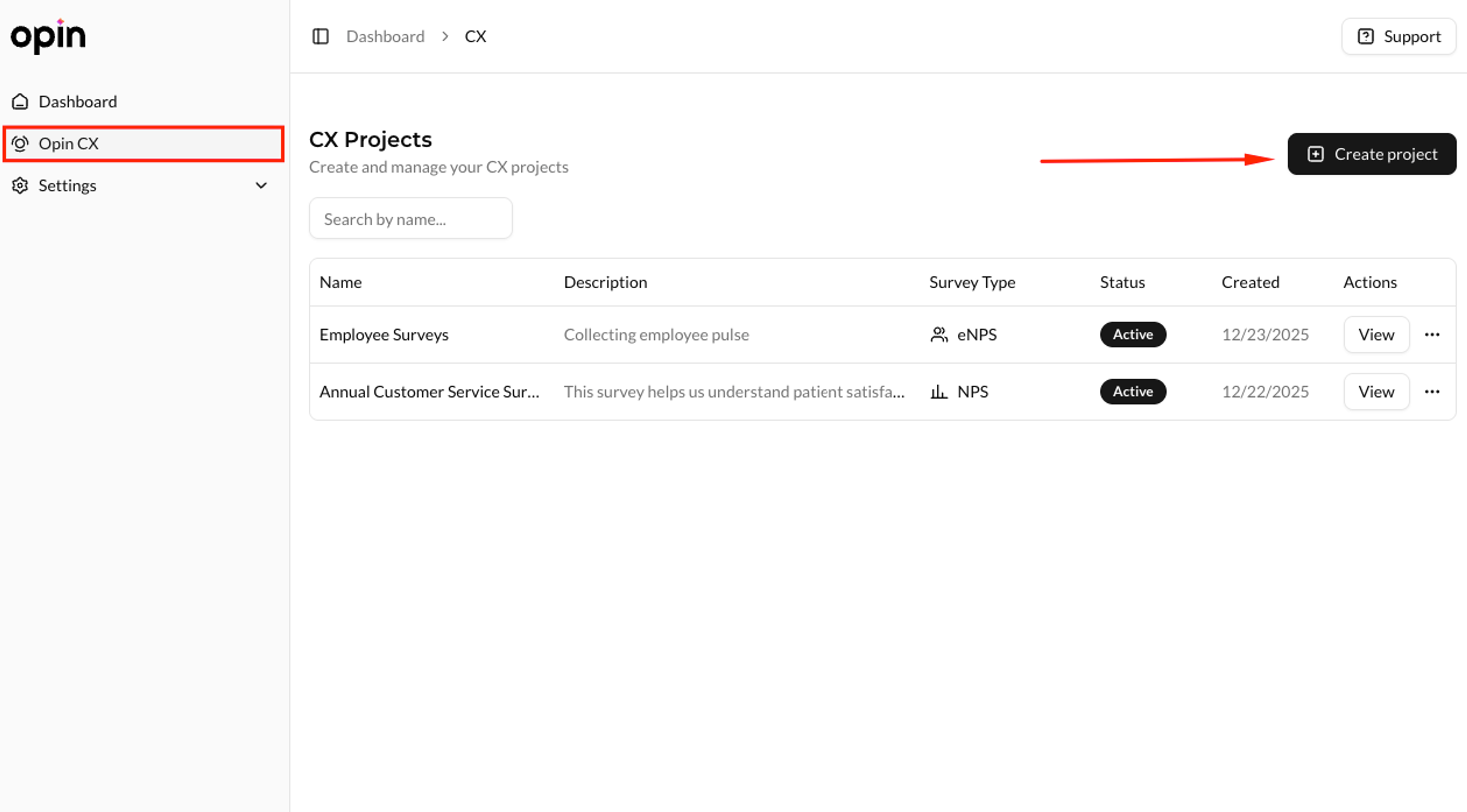This screenshot has width=1467, height=812.
Task: View the Annual Customer Service Survey project
Action: pyautogui.click(x=1376, y=392)
